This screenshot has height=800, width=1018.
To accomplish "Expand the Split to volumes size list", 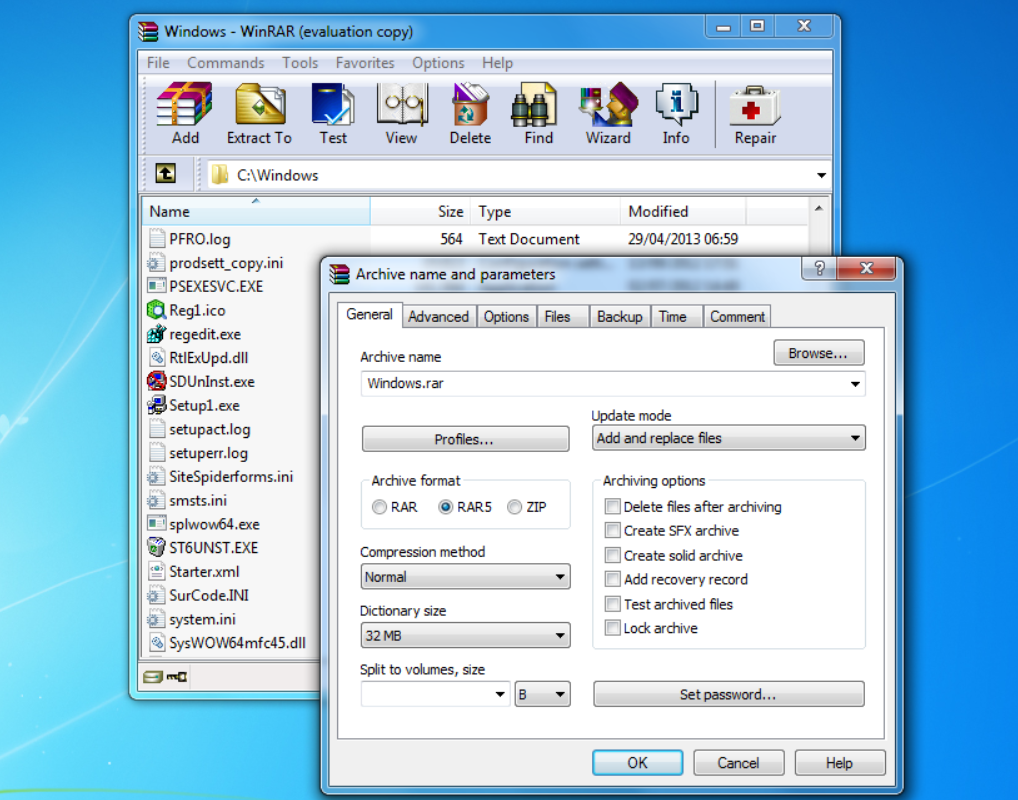I will click(499, 694).
